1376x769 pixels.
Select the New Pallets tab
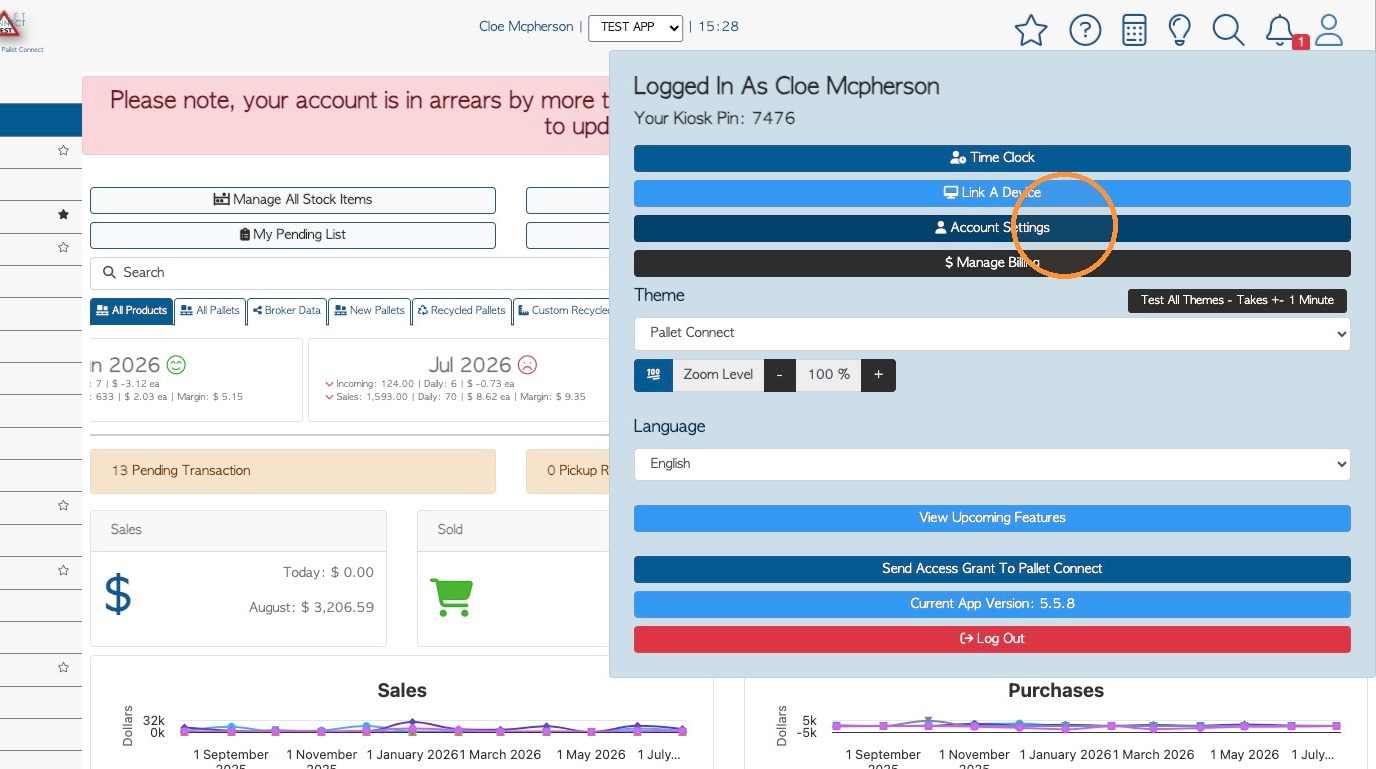[369, 311]
